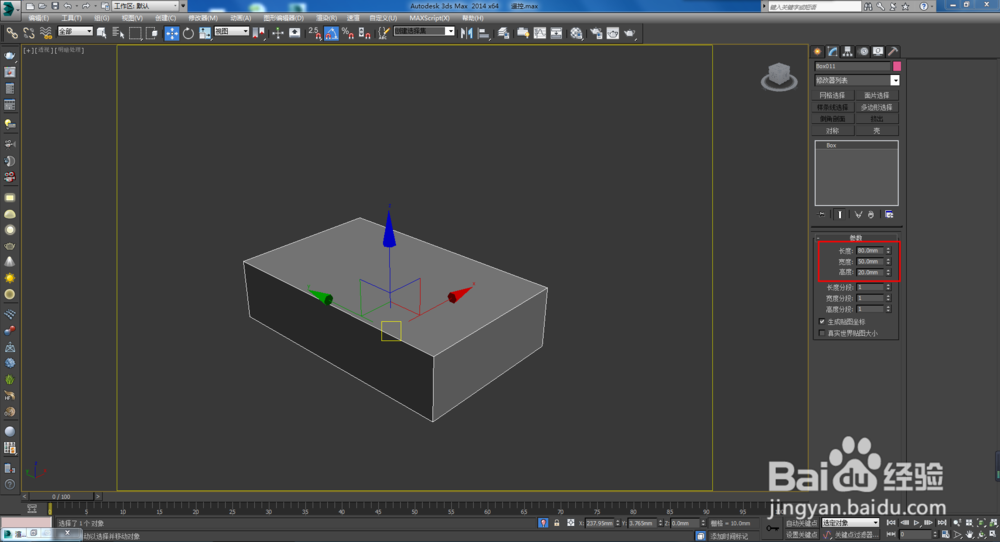Click the Align tool icon
Screen dimensions: 1000x542
click(x=484, y=33)
